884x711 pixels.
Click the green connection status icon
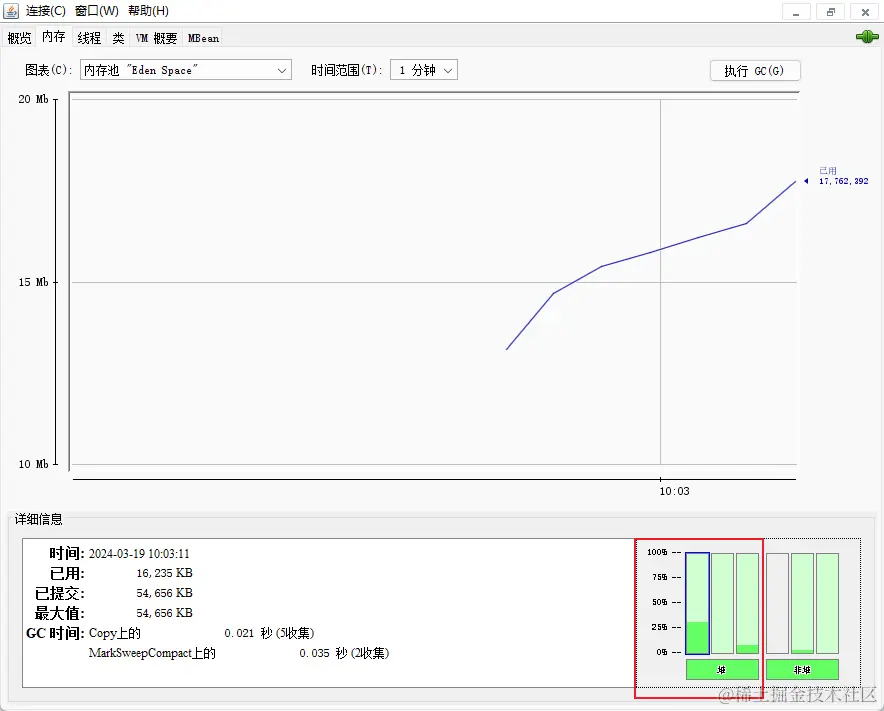point(867,37)
